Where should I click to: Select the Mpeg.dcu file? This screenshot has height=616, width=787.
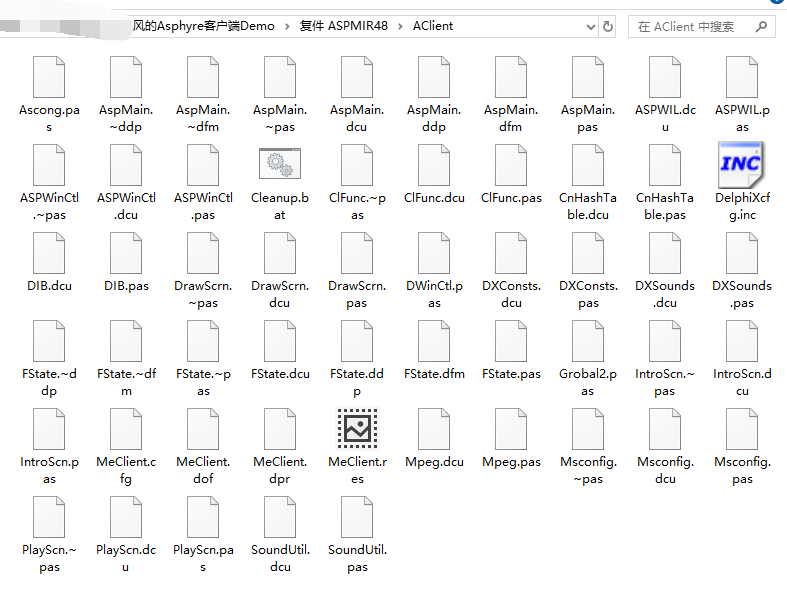point(434,430)
